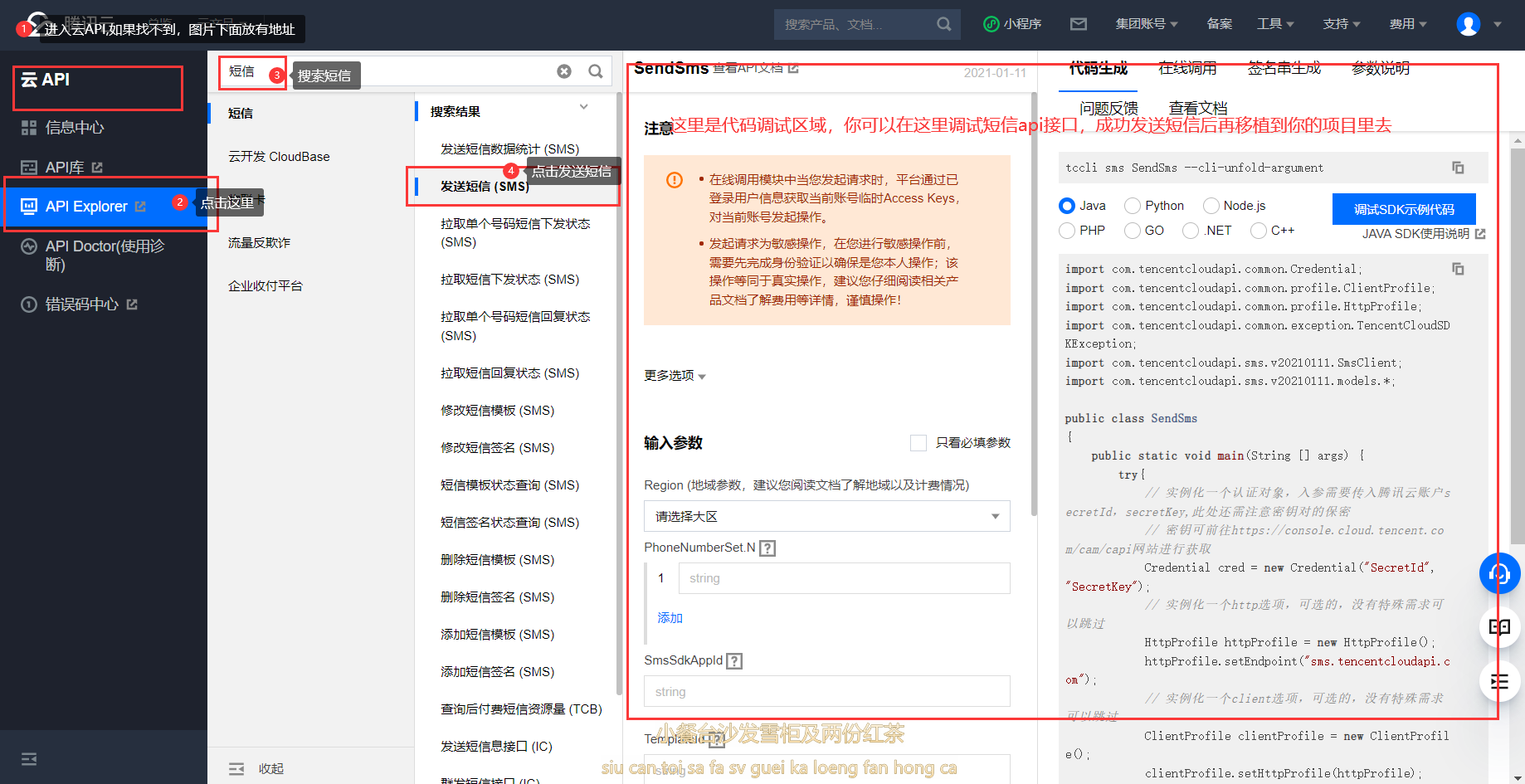Open the 工具 dropdown menu
Screen dimensions: 1525x784
[1275, 24]
